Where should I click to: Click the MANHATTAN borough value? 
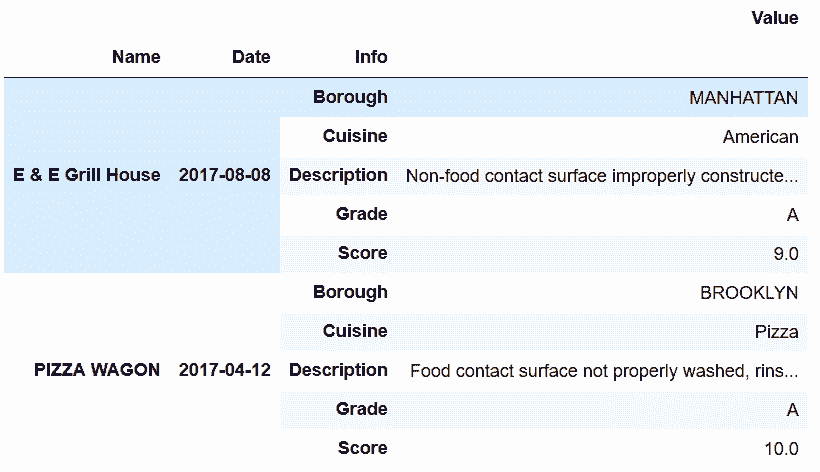[x=743, y=98]
